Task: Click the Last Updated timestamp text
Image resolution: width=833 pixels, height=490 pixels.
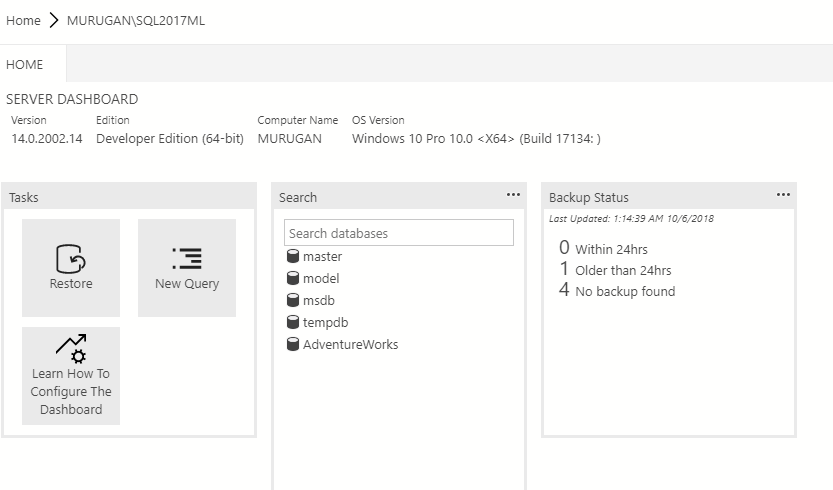Action: tap(631, 218)
